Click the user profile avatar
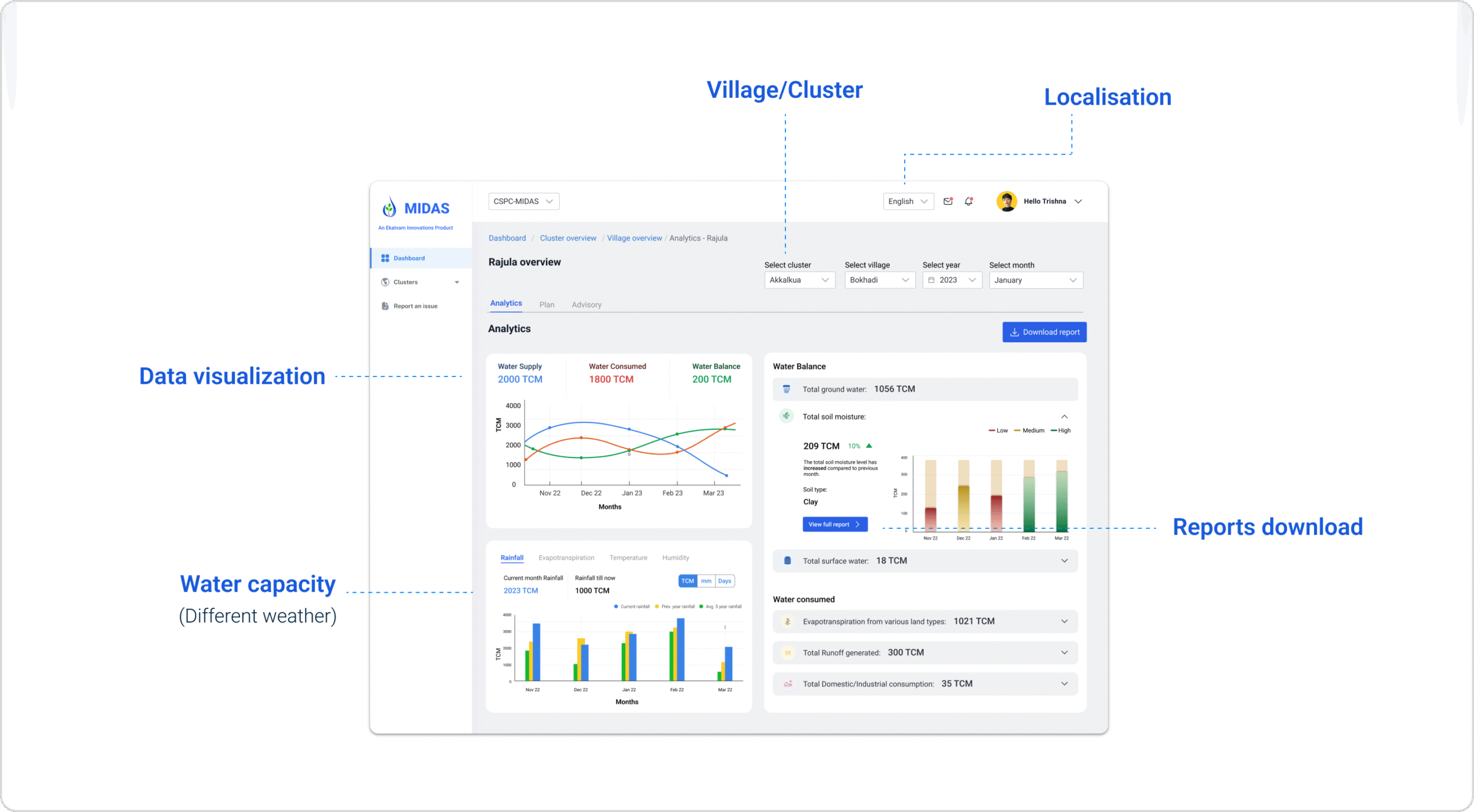This screenshot has height=812, width=1474. click(x=1006, y=201)
